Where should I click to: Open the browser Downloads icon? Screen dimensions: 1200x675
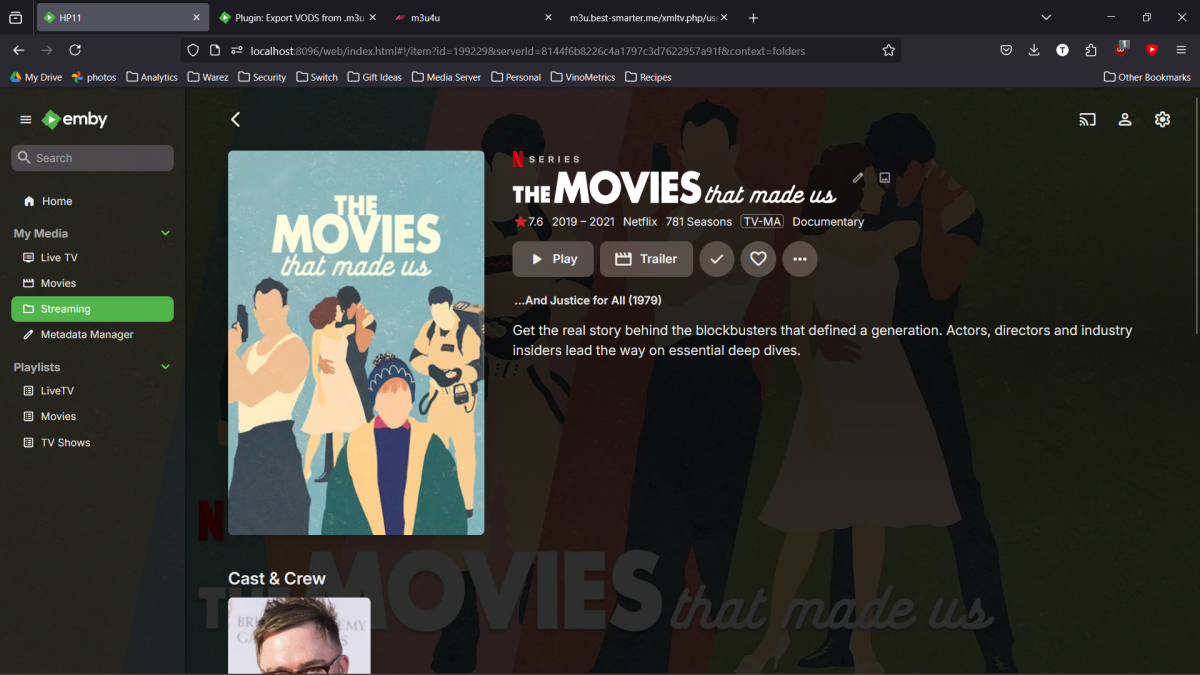coord(1034,50)
